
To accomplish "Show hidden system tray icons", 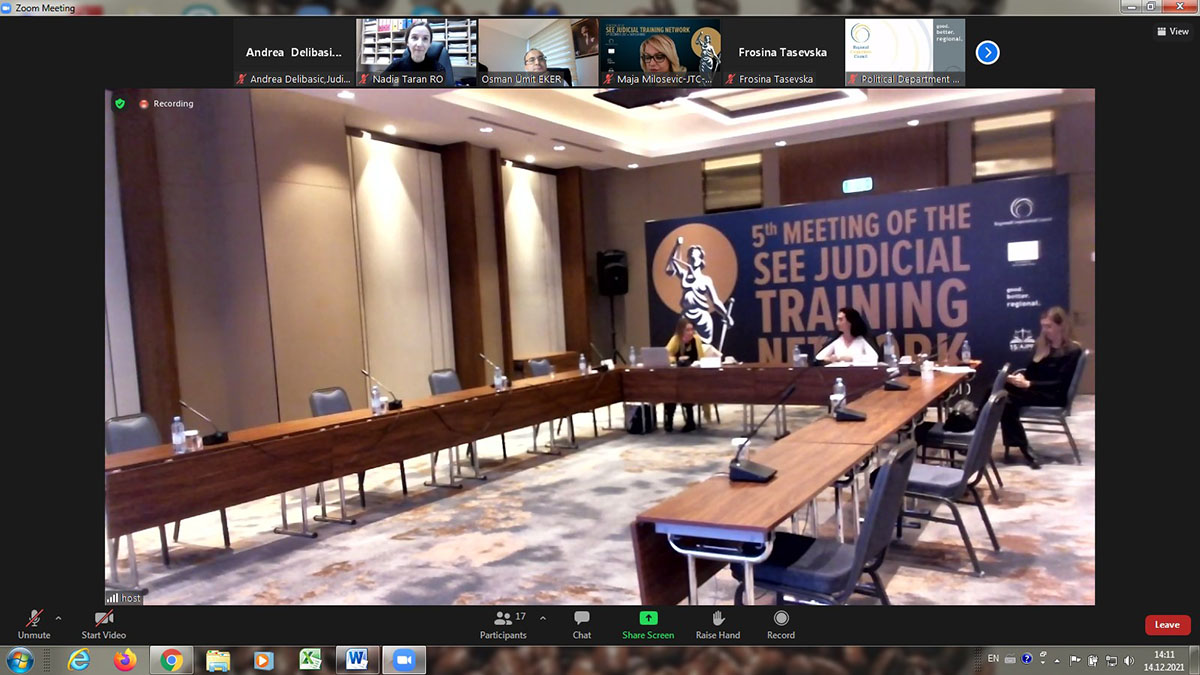I will (1057, 661).
